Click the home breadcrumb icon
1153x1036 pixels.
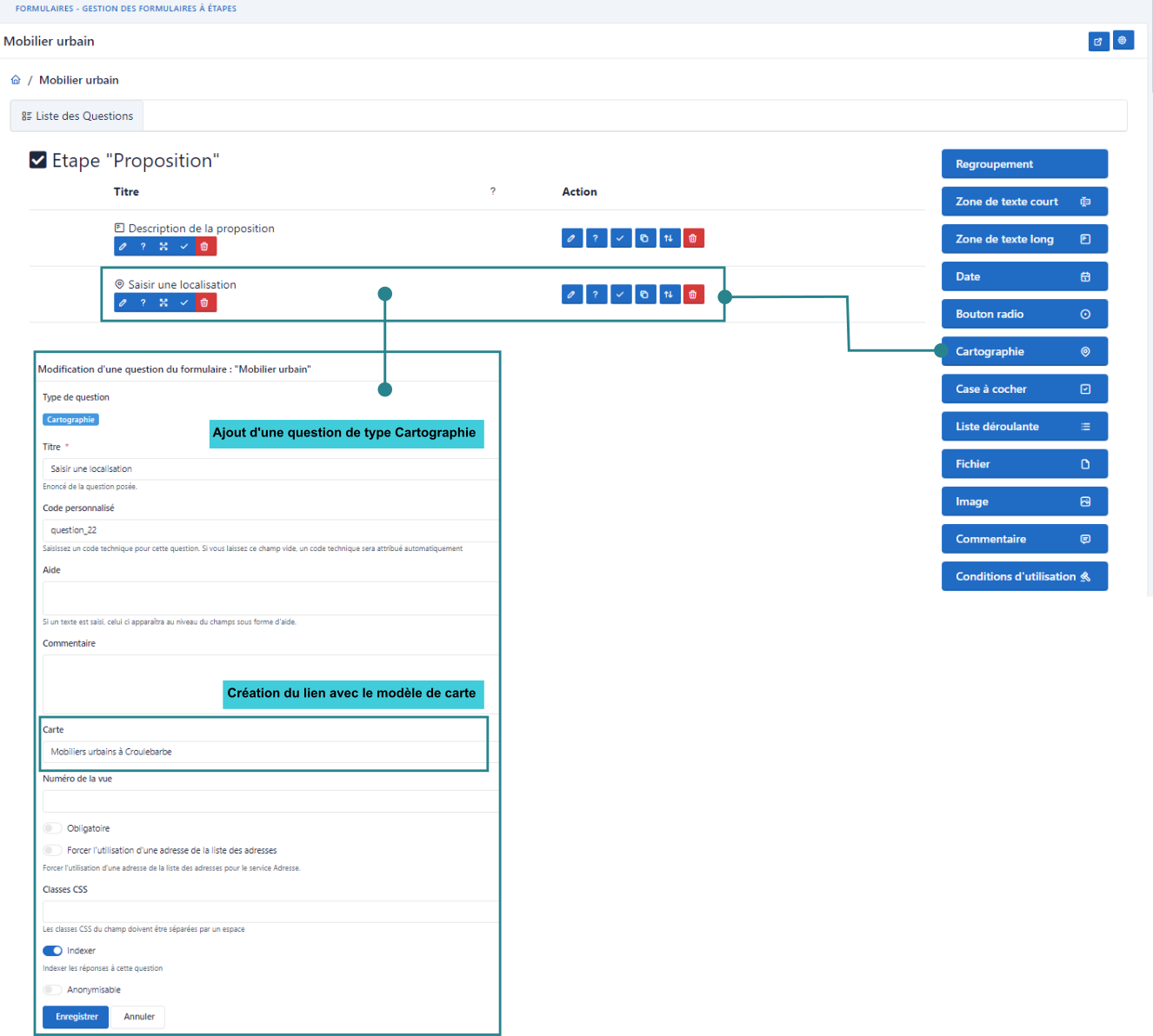tap(16, 80)
